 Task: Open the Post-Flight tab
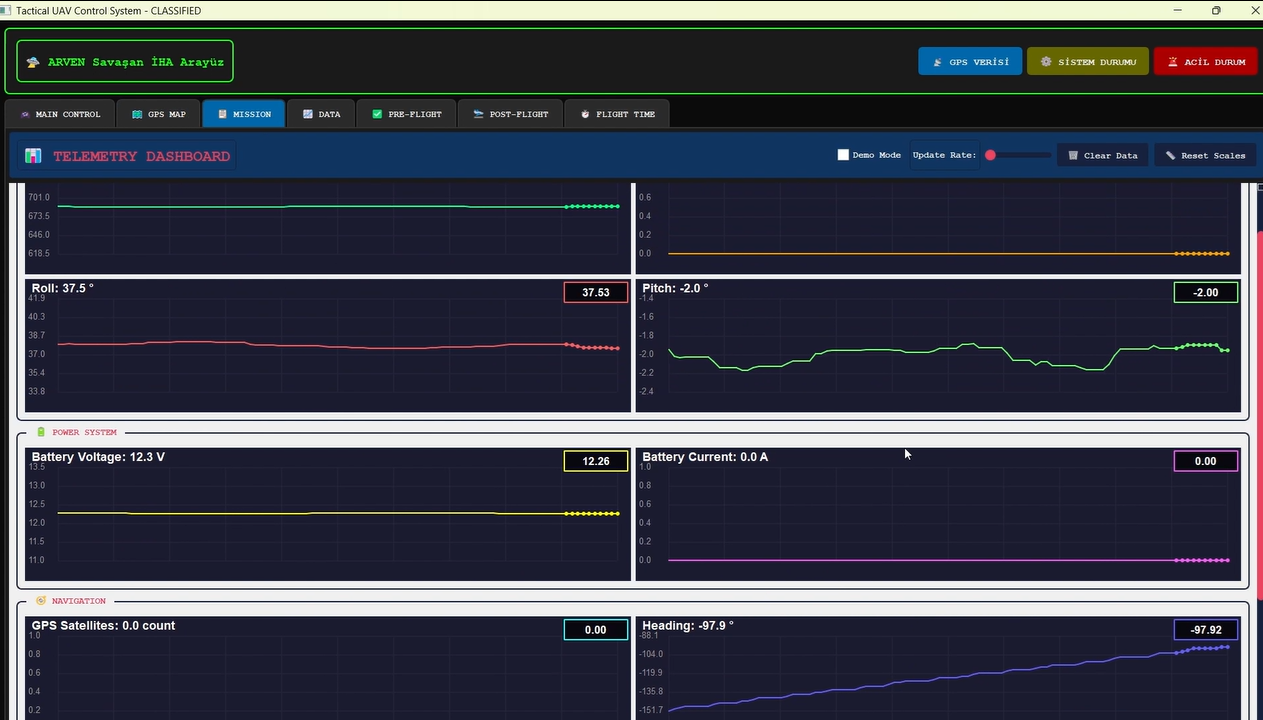tap(510, 114)
